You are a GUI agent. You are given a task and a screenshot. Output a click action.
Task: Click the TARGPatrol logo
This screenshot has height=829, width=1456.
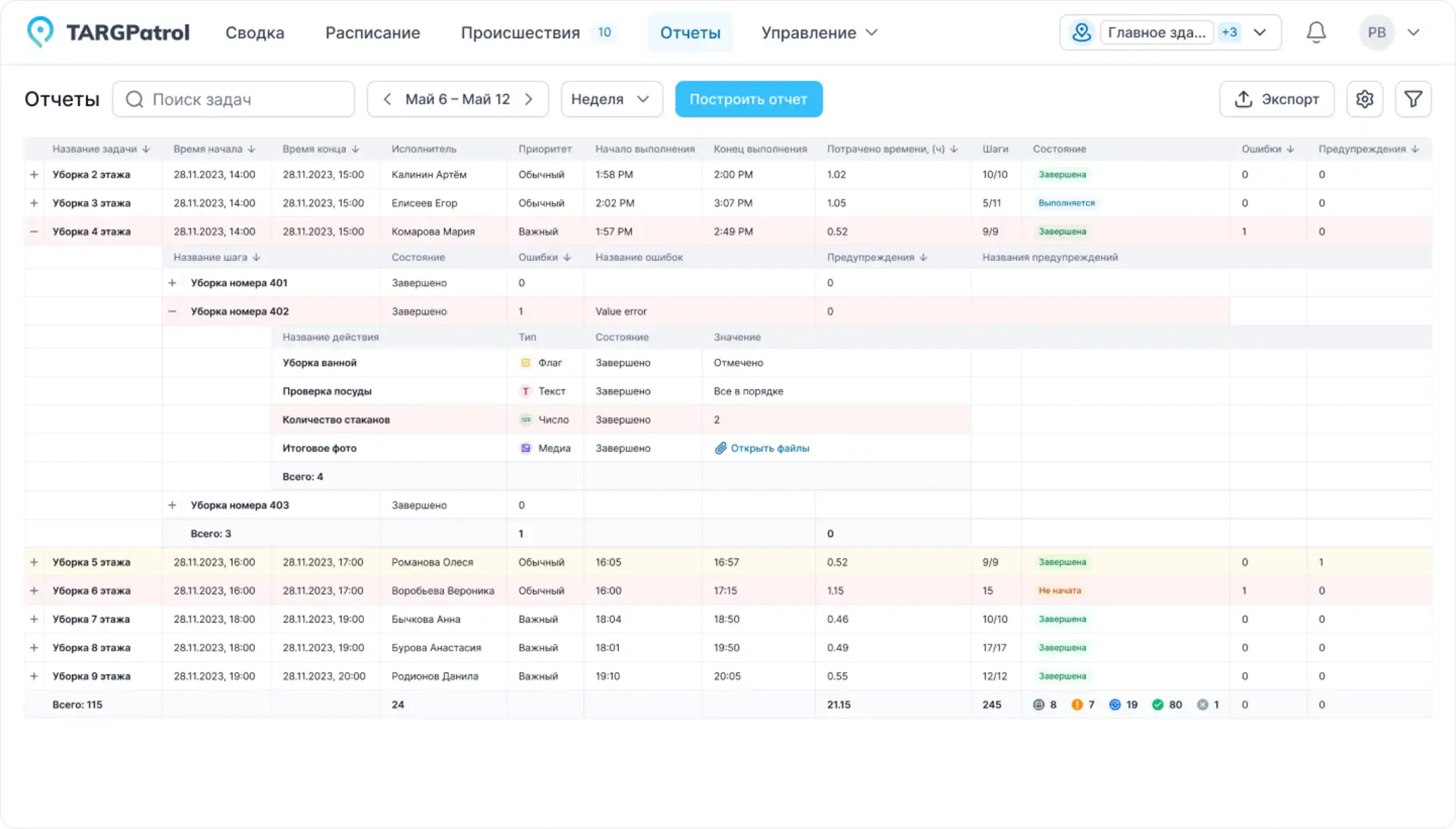[x=108, y=32]
